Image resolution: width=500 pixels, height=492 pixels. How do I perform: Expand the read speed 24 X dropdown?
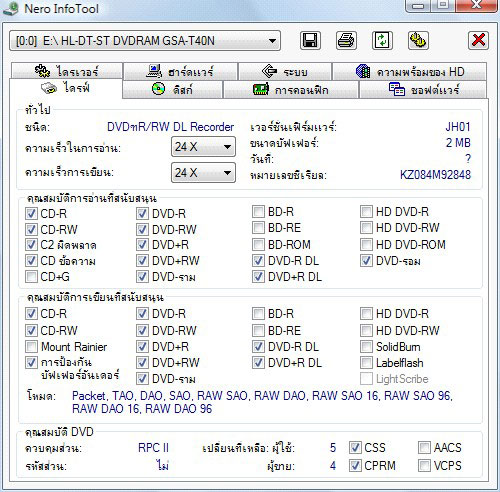pyautogui.click(x=203, y=147)
